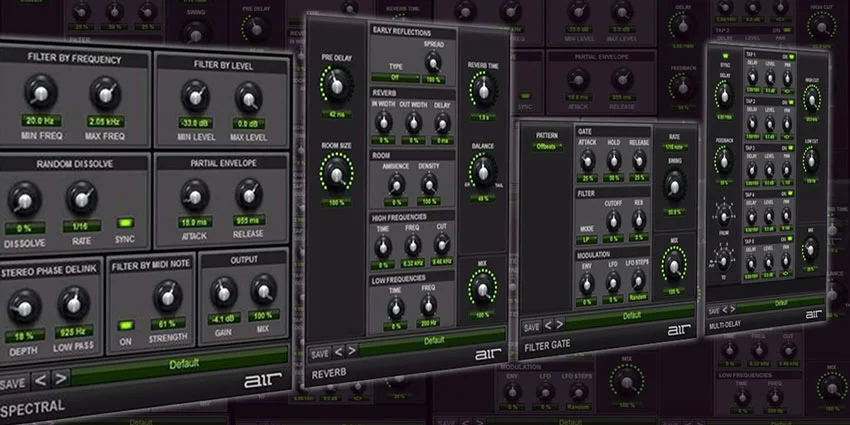Toggle Tap 4 ON in Multi-Delay
850x425 pixels.
(x=791, y=193)
